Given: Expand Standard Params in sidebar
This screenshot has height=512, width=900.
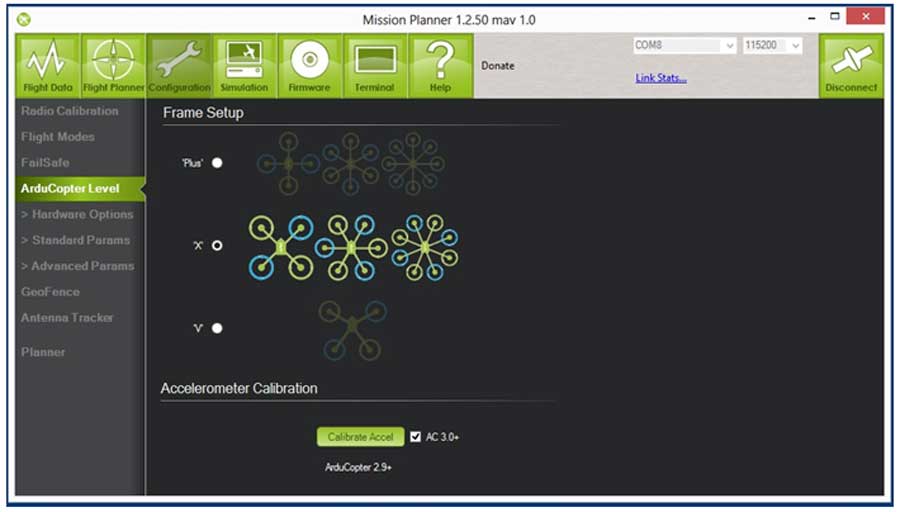Looking at the screenshot, I should click(76, 240).
